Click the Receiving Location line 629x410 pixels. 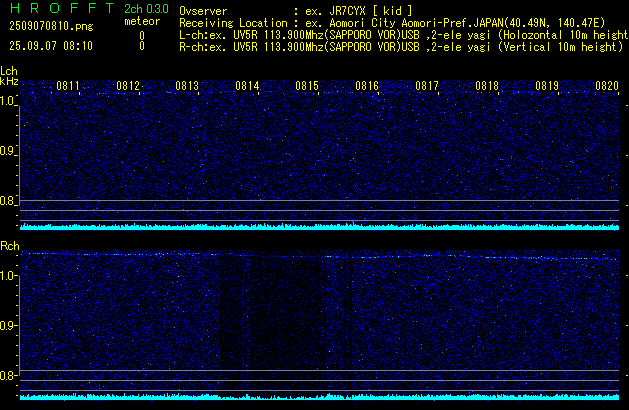(392, 23)
